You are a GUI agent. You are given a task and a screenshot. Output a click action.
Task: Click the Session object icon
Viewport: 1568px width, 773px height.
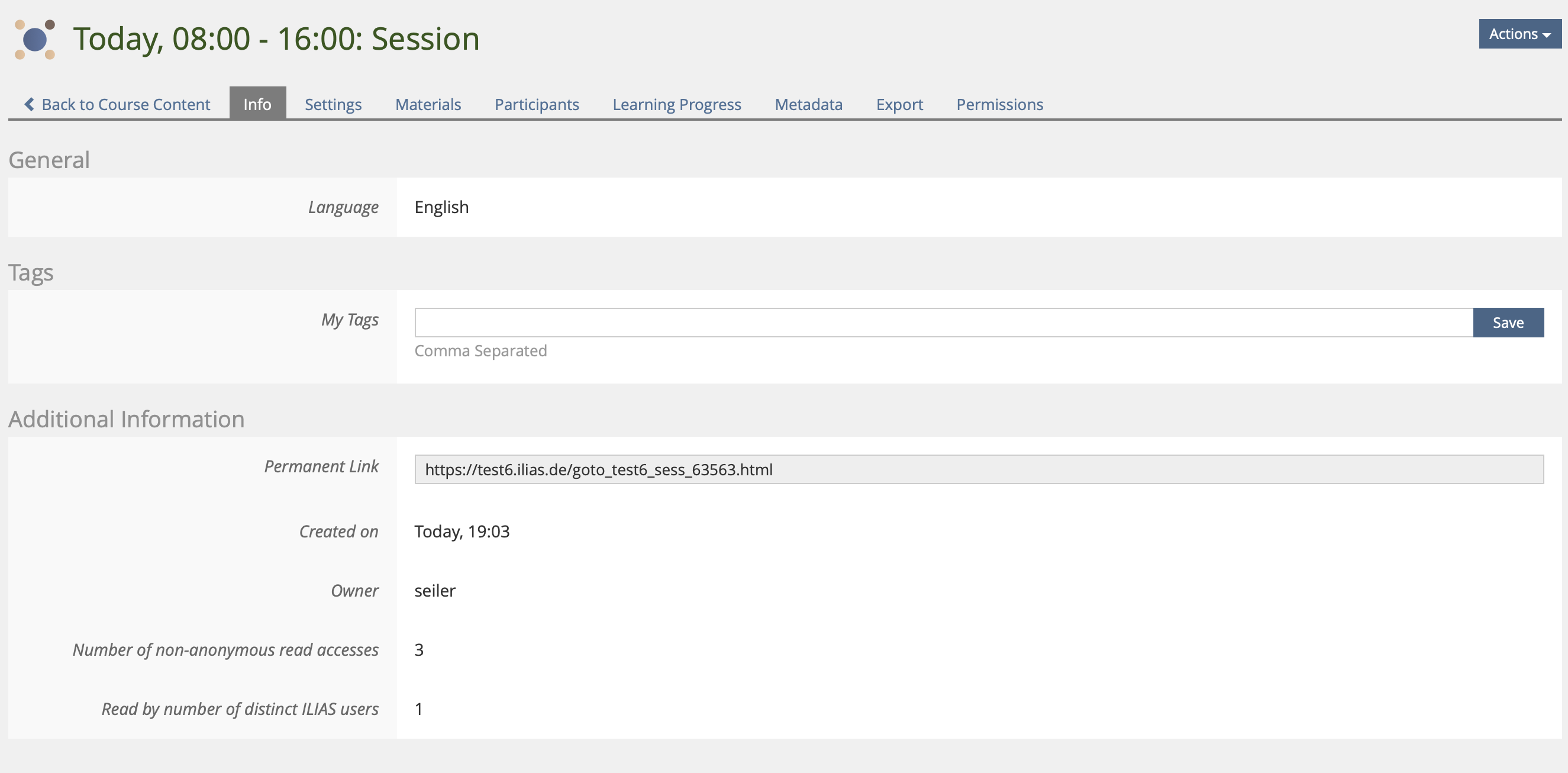pos(35,40)
